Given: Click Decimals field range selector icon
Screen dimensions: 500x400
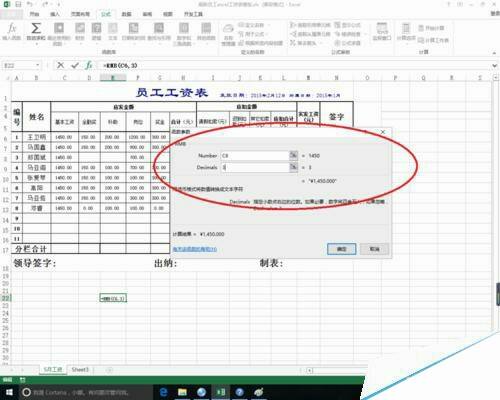Looking at the screenshot, I should [x=293, y=167].
